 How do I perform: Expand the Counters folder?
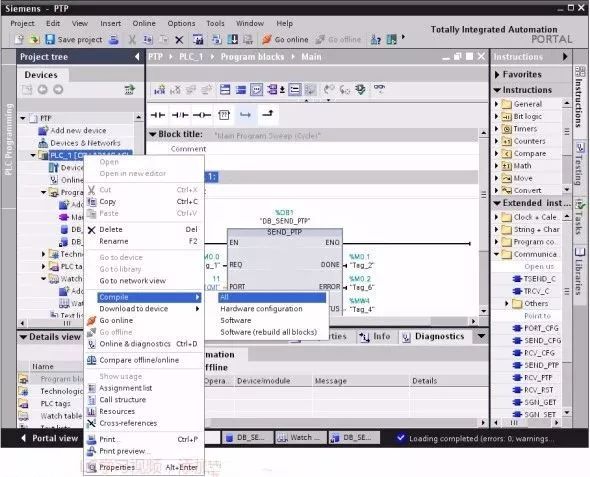(x=496, y=141)
